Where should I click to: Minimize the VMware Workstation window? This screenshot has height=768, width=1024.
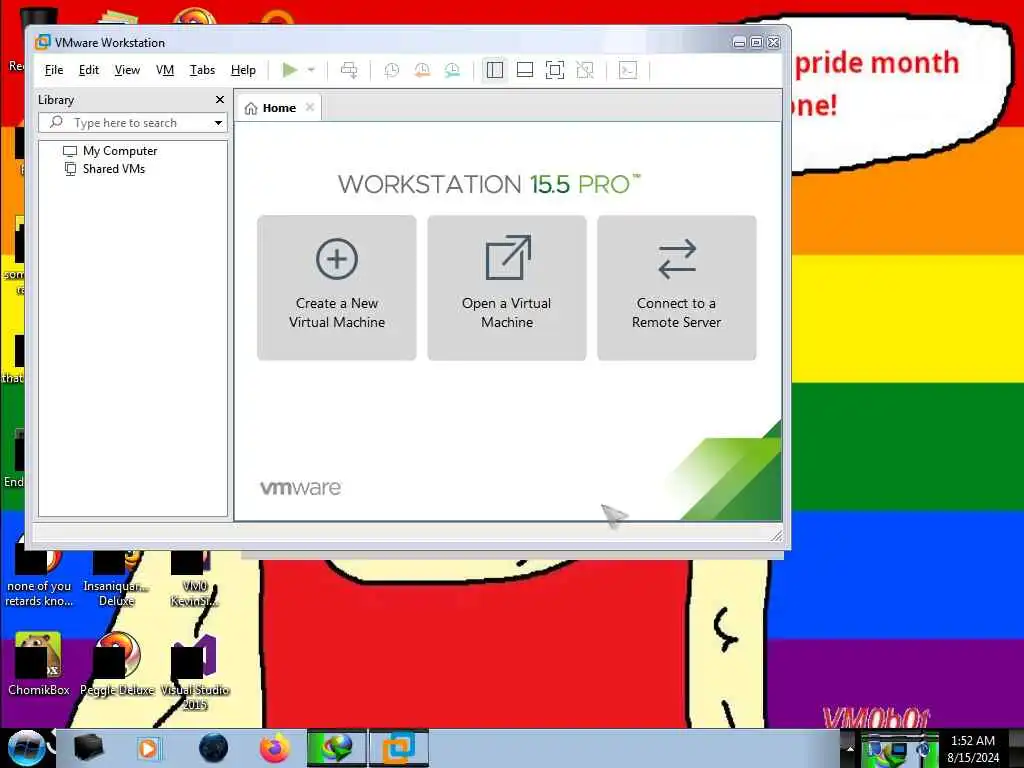[739, 42]
